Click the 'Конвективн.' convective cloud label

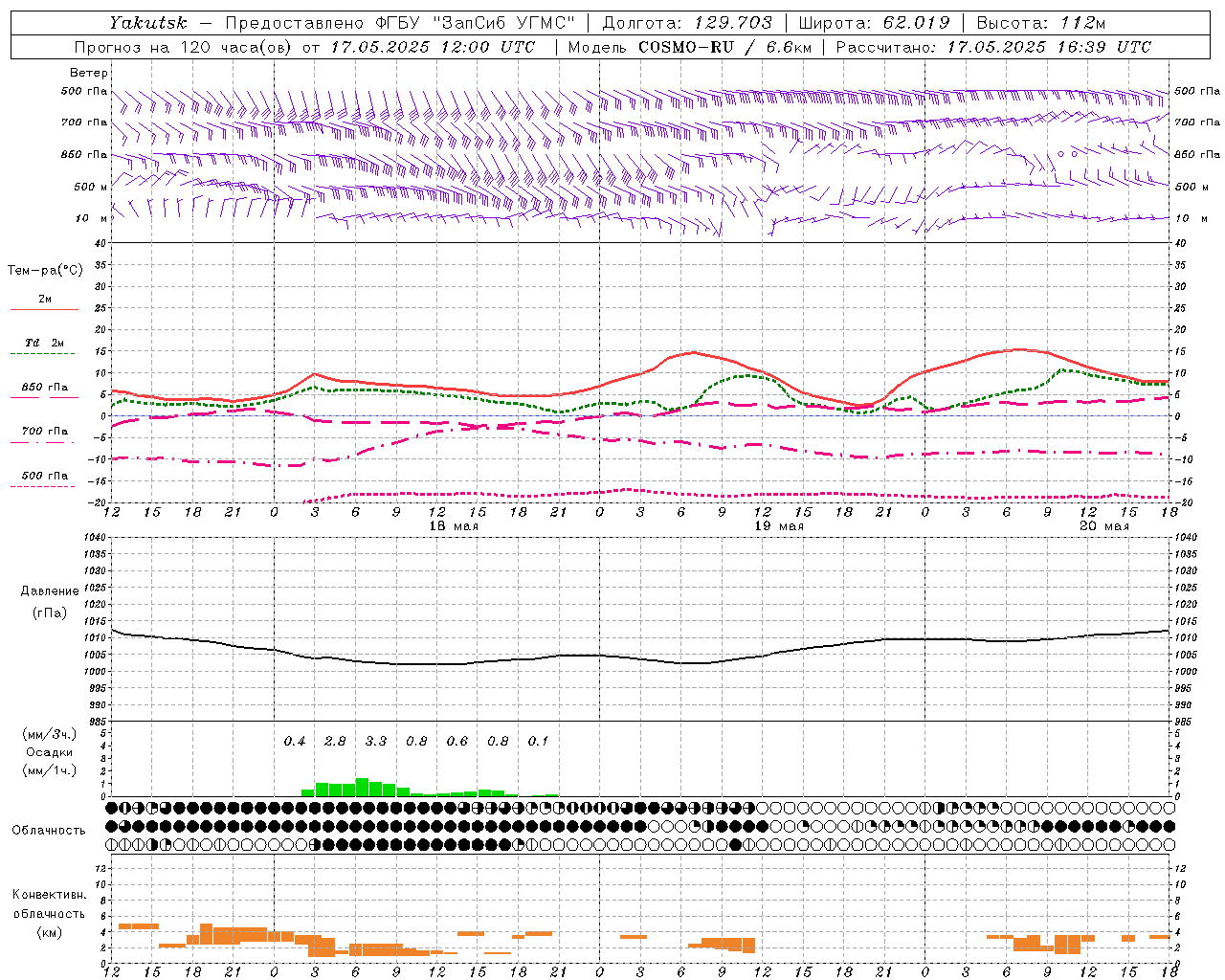point(50,895)
